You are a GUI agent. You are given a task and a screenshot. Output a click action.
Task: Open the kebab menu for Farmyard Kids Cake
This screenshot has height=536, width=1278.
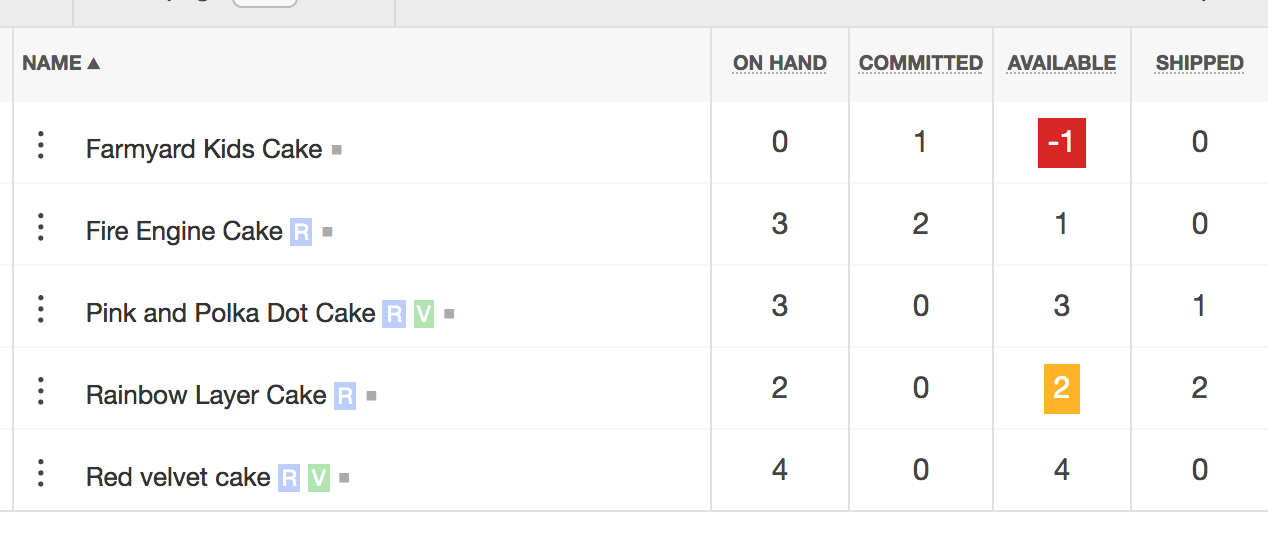coord(41,146)
